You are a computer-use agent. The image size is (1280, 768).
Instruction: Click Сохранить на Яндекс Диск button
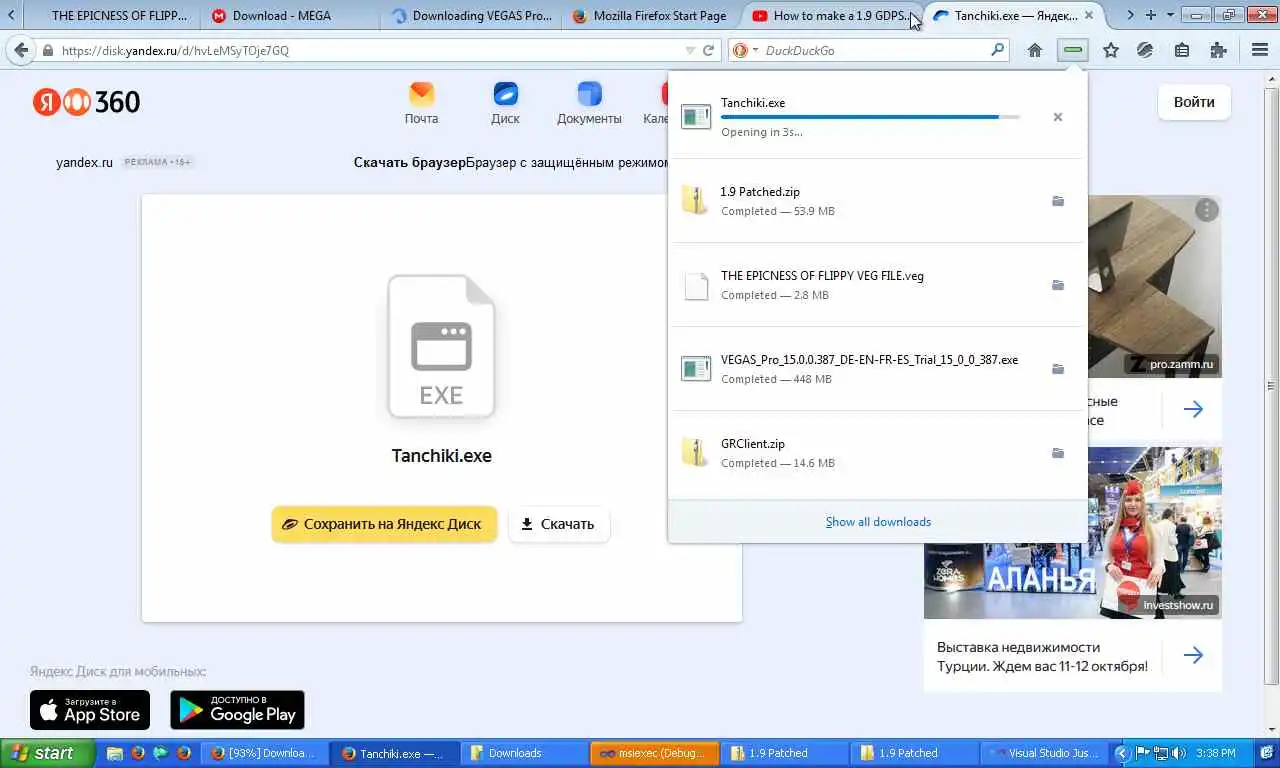pyautogui.click(x=384, y=524)
